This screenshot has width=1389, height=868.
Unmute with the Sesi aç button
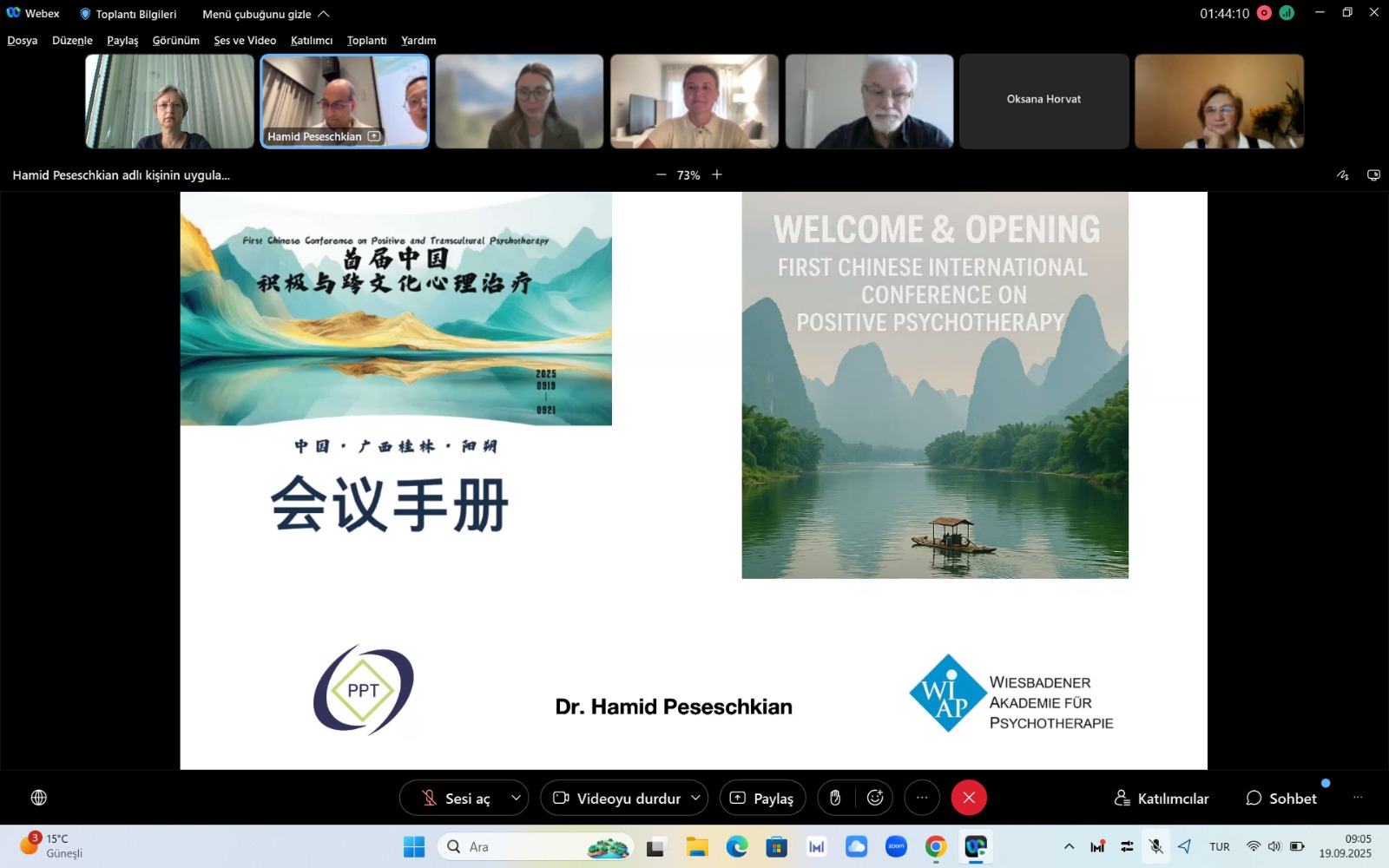pos(456,798)
